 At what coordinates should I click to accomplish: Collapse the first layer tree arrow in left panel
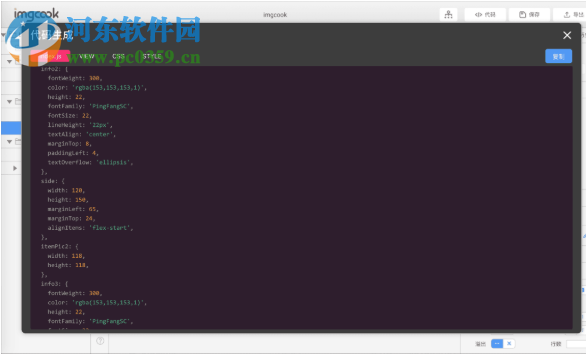(9, 61)
